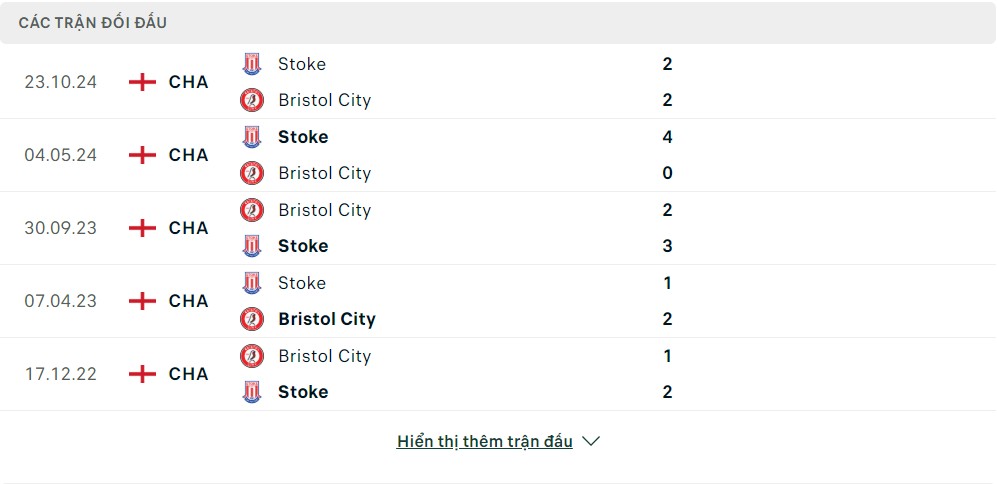Click Stoke crest in 04.05.24 match
Image resolution: width=997 pixels, height=484 pixels.
pos(252,137)
